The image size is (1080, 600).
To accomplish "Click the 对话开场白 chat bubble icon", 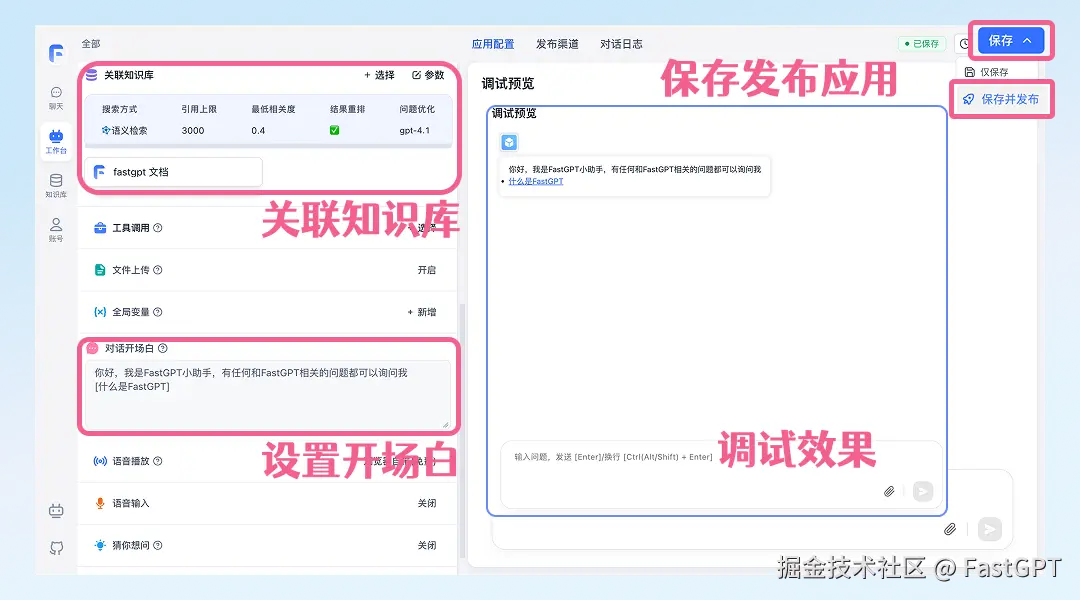I will click(92, 349).
